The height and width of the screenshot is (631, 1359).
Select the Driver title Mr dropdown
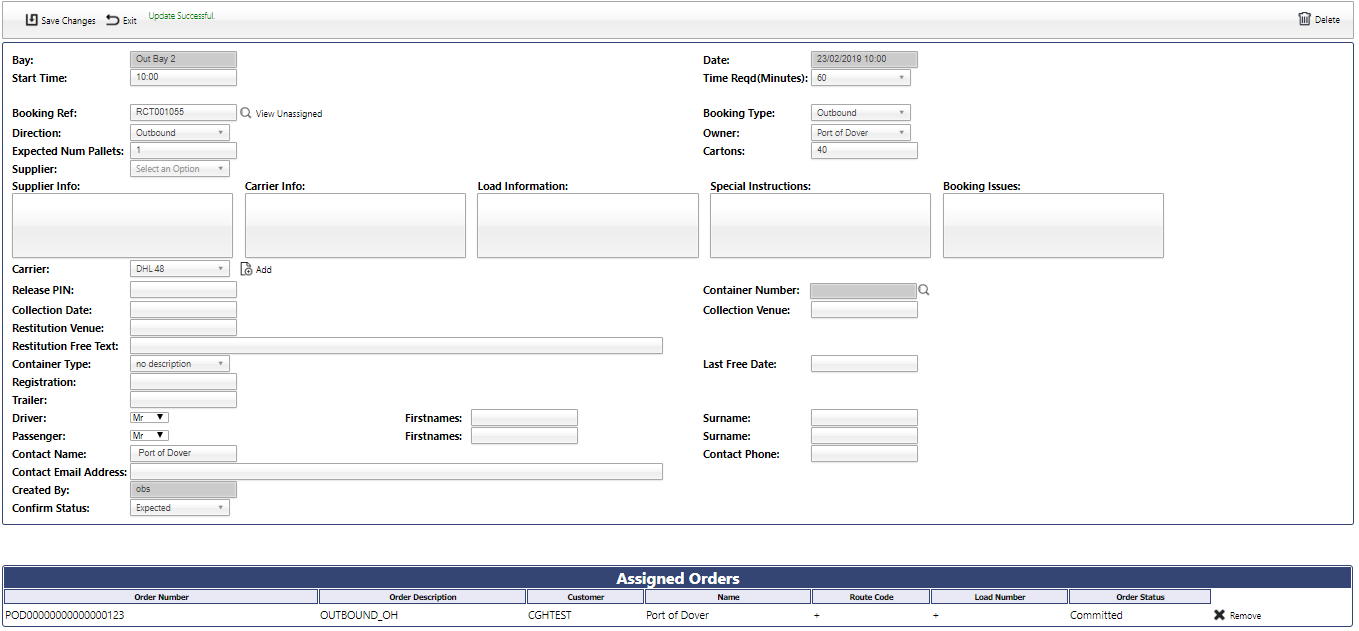pos(150,418)
